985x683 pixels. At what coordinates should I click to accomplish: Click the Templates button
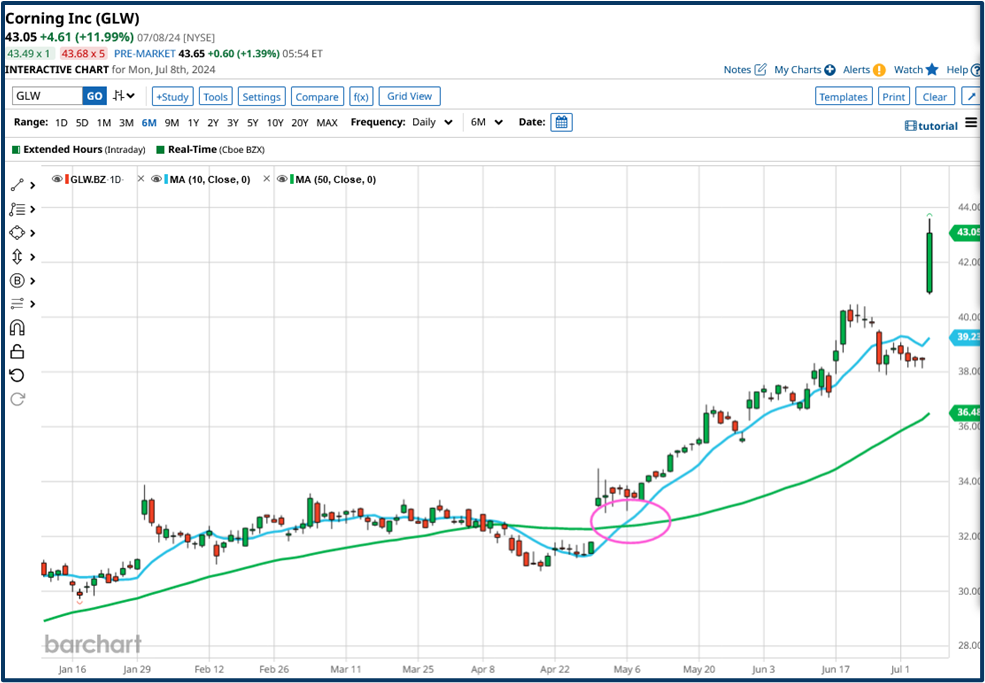[x=843, y=96]
